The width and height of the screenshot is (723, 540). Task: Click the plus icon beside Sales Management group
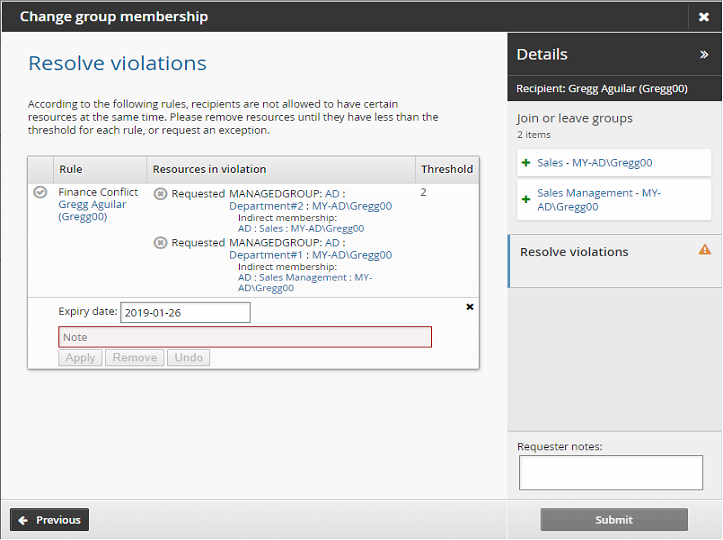(x=526, y=199)
